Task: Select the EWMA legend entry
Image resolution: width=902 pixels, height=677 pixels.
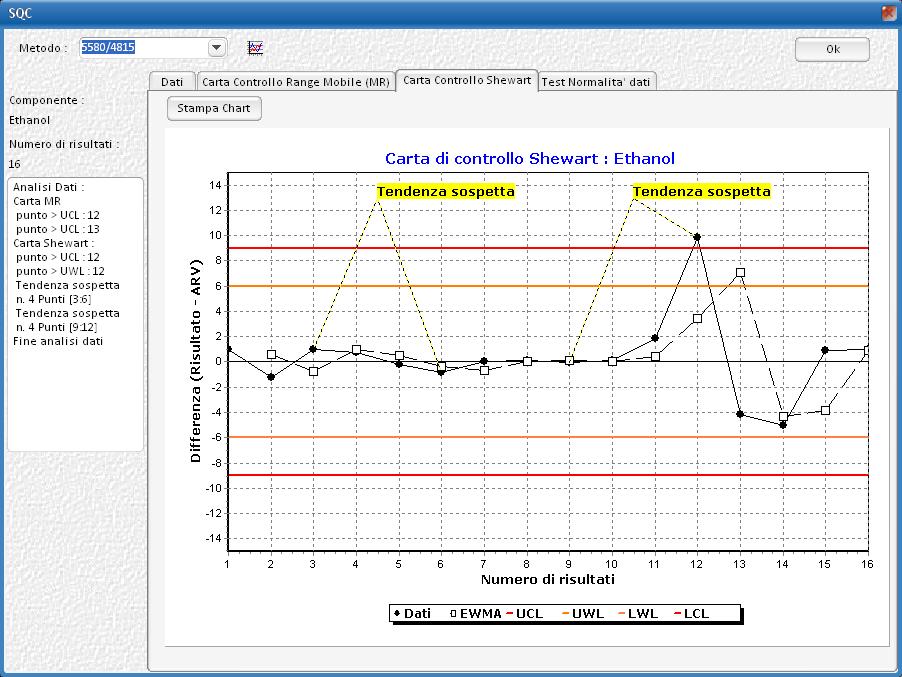Action: (x=476, y=614)
